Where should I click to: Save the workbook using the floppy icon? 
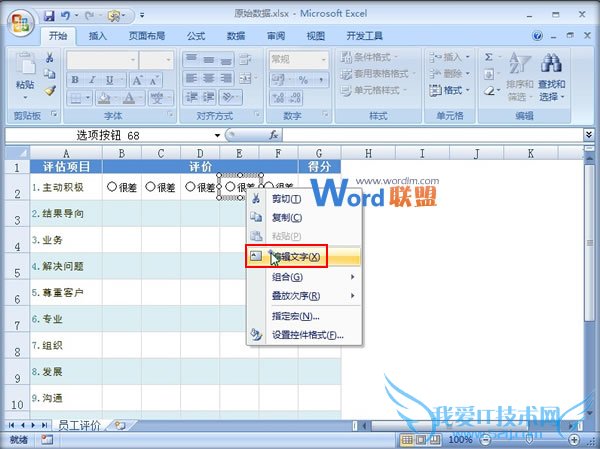tap(49, 16)
